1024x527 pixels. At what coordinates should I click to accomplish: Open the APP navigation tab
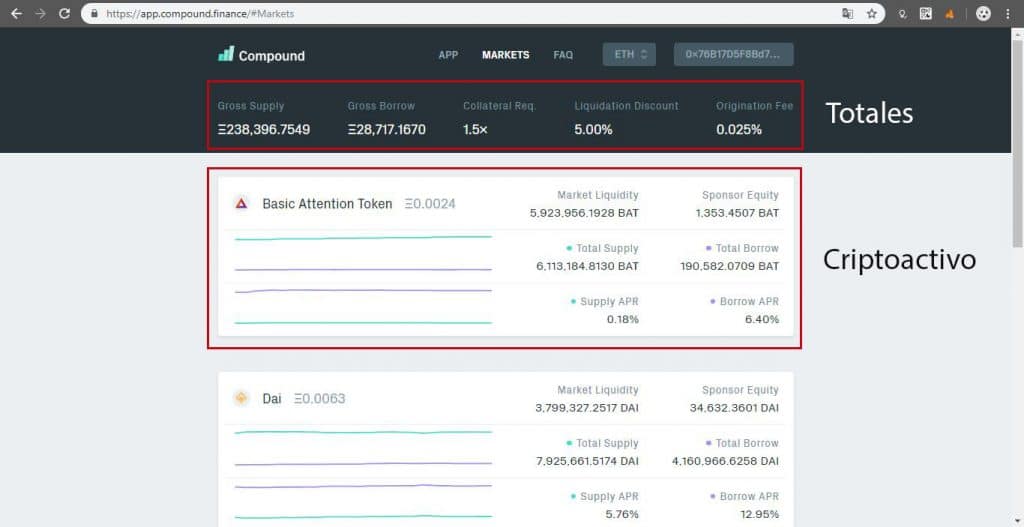(448, 55)
